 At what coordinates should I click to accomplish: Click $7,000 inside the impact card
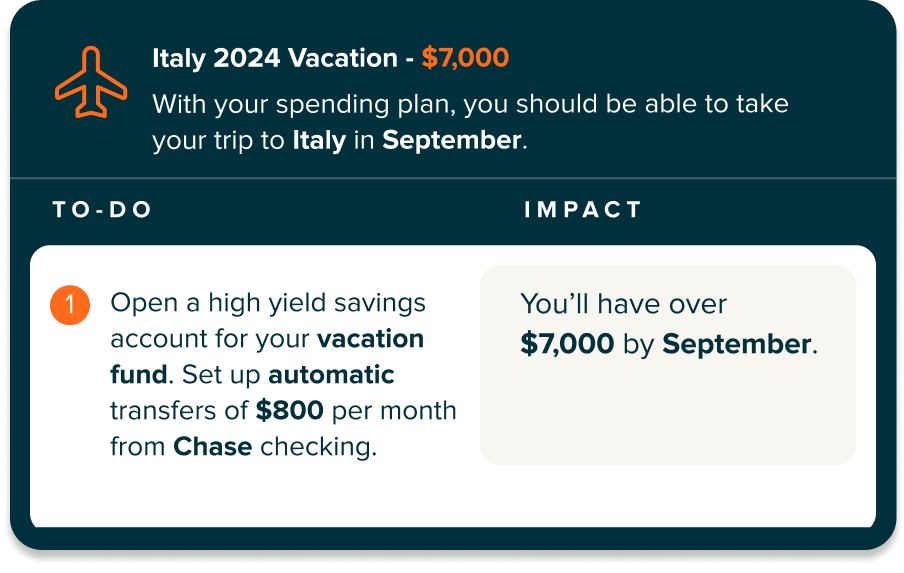[x=567, y=345]
